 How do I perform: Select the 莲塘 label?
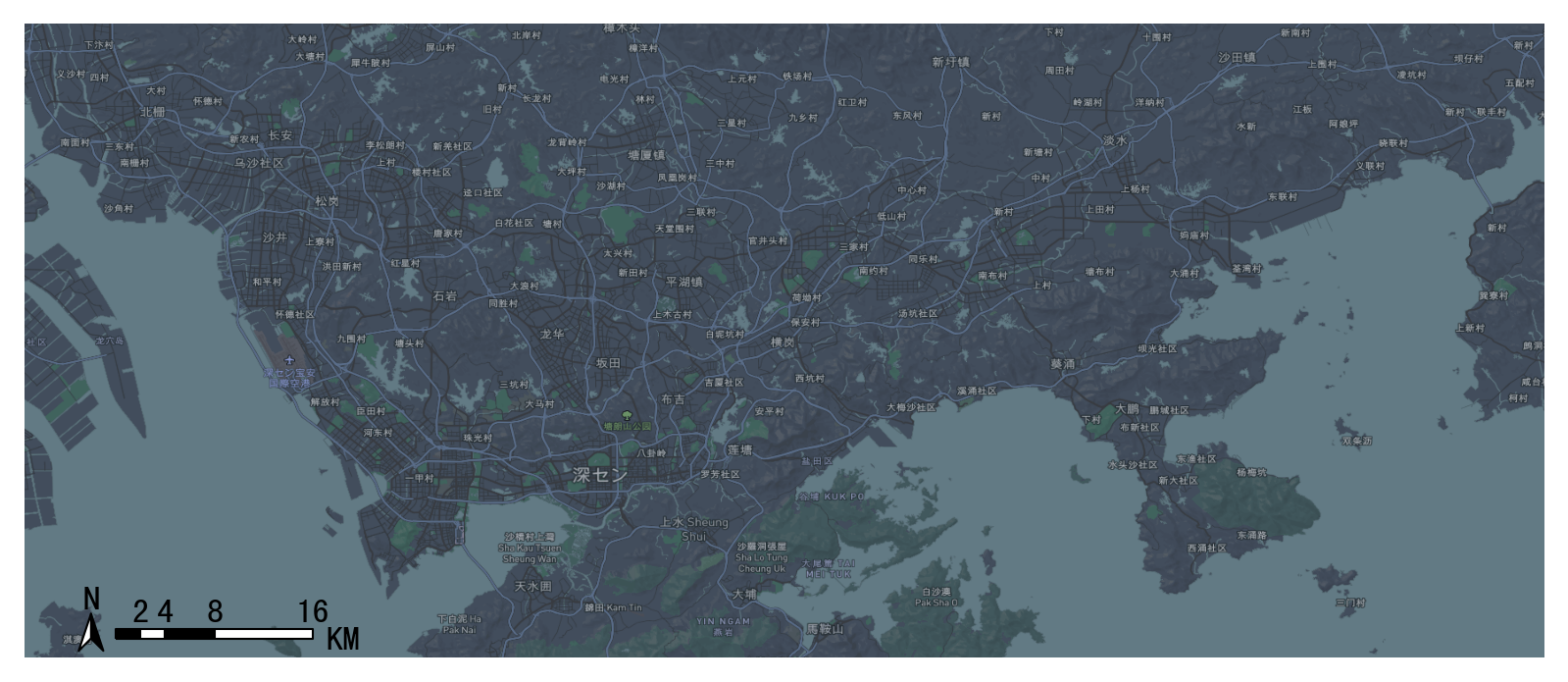coord(739,450)
